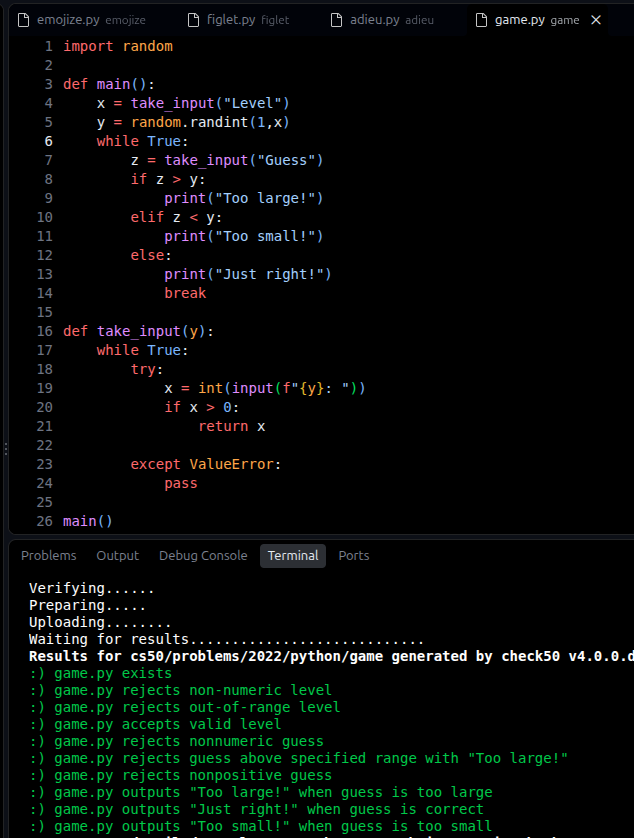Click the file icon on adieu.py tab
The image size is (634, 838).
(336, 20)
